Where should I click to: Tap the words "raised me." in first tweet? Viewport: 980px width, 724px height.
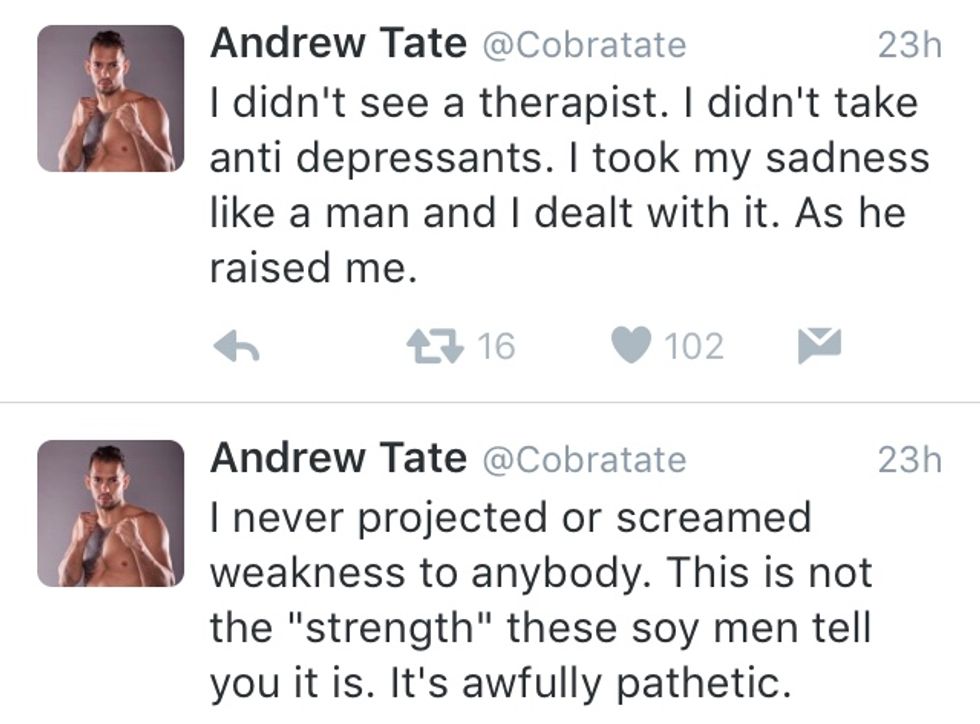coord(312,269)
